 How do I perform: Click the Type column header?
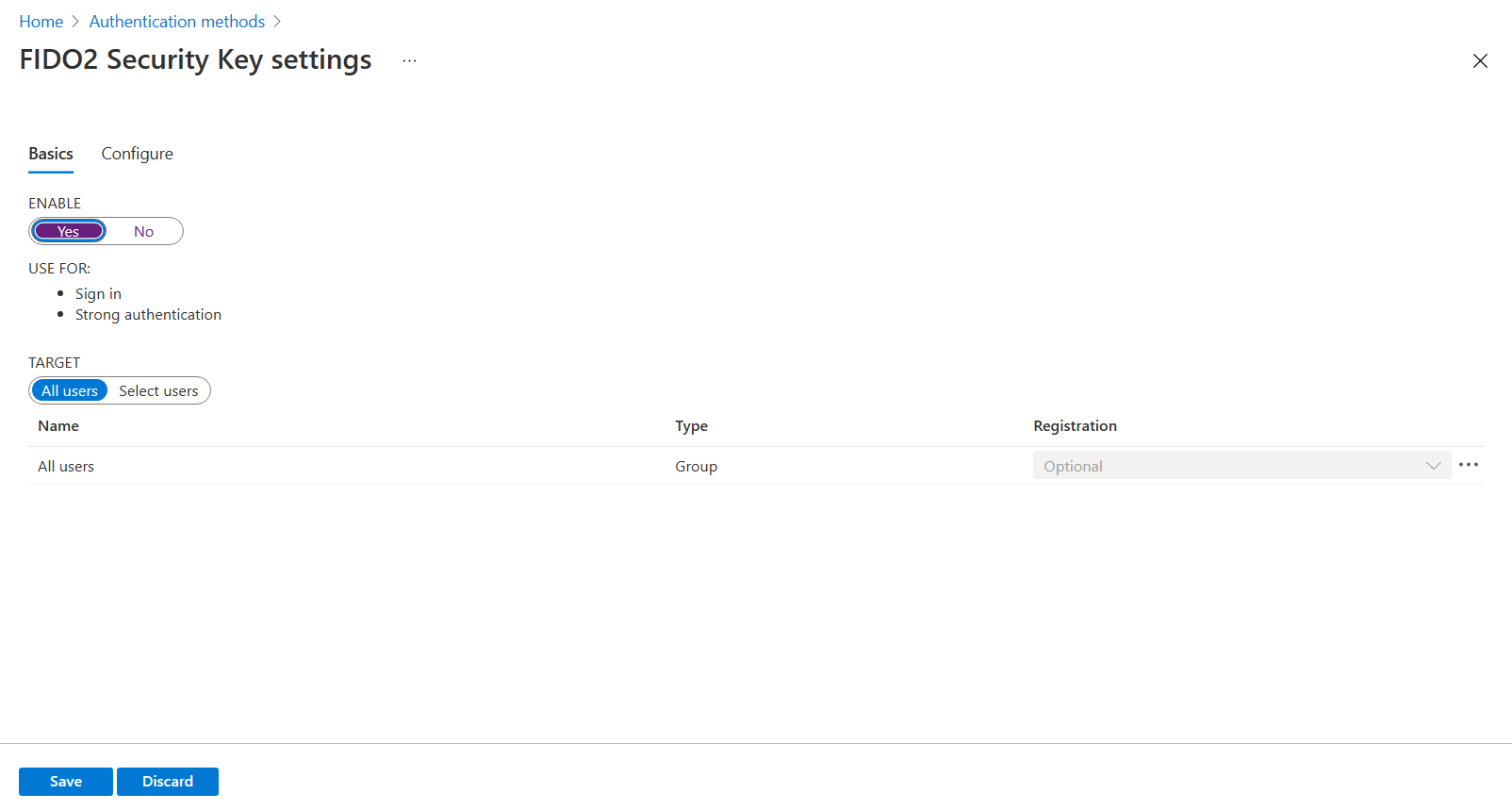691,426
